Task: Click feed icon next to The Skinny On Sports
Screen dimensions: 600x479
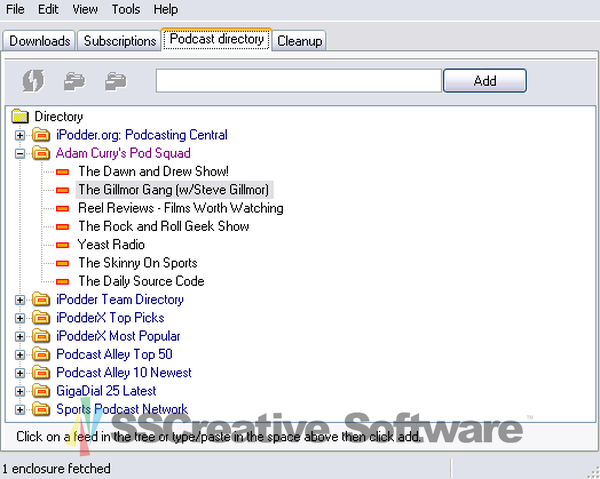Action: pos(62,264)
